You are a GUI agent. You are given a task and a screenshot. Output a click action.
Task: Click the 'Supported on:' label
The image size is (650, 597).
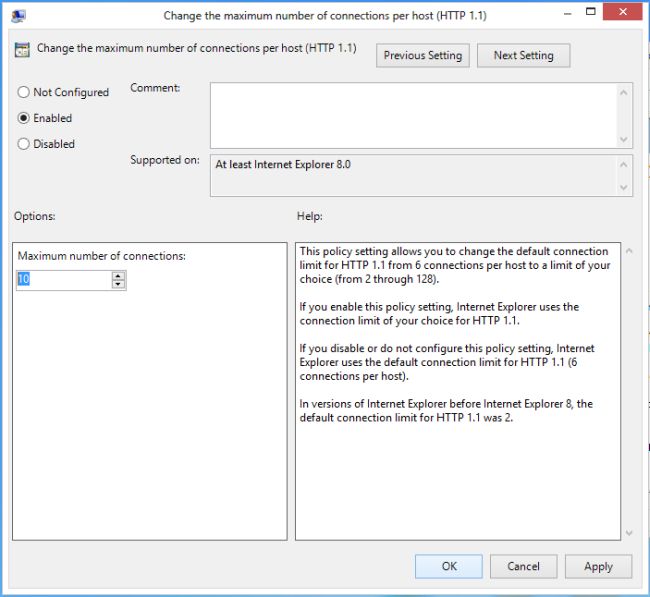click(x=165, y=160)
